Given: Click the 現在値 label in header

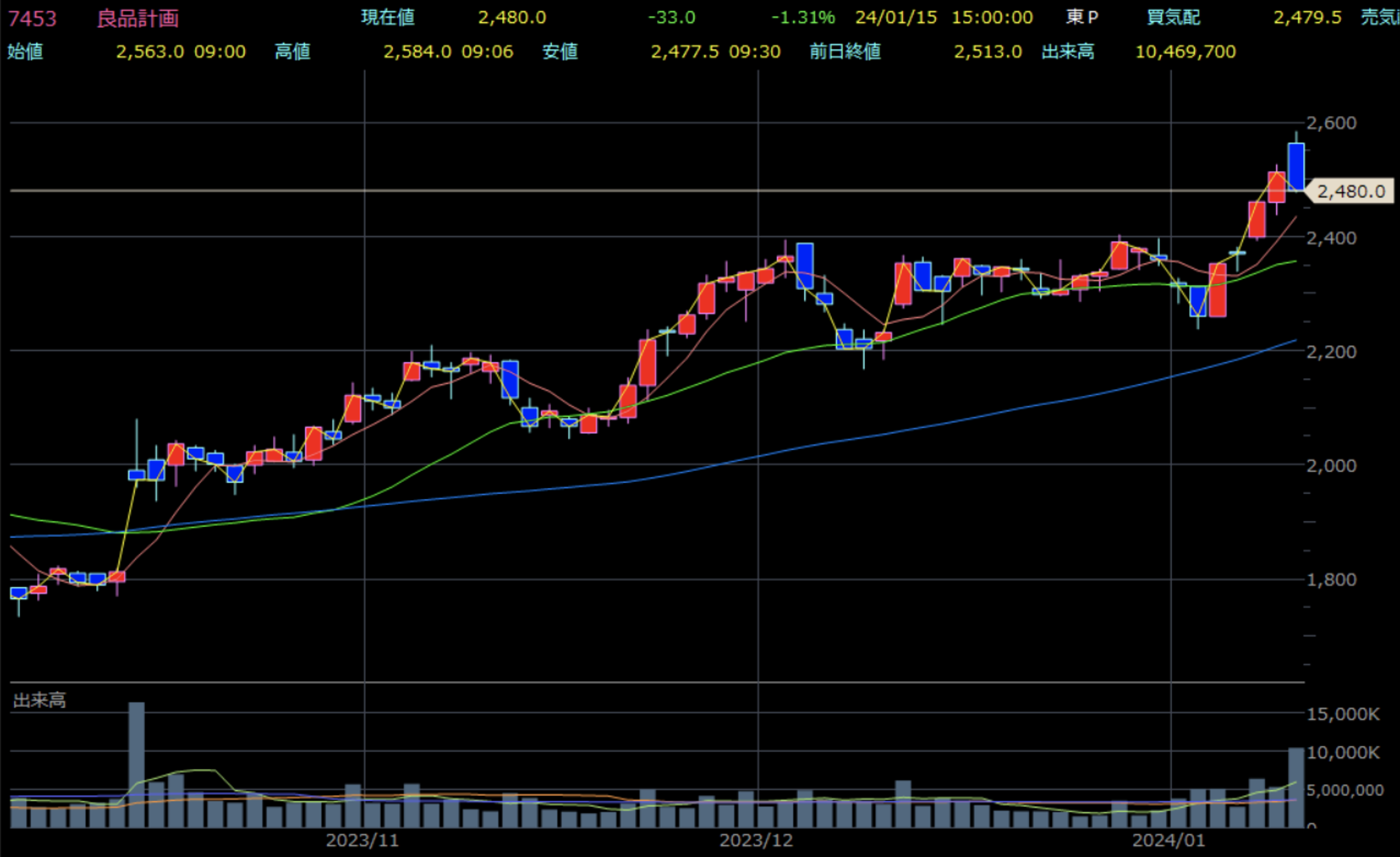Looking at the screenshot, I should tap(387, 17).
